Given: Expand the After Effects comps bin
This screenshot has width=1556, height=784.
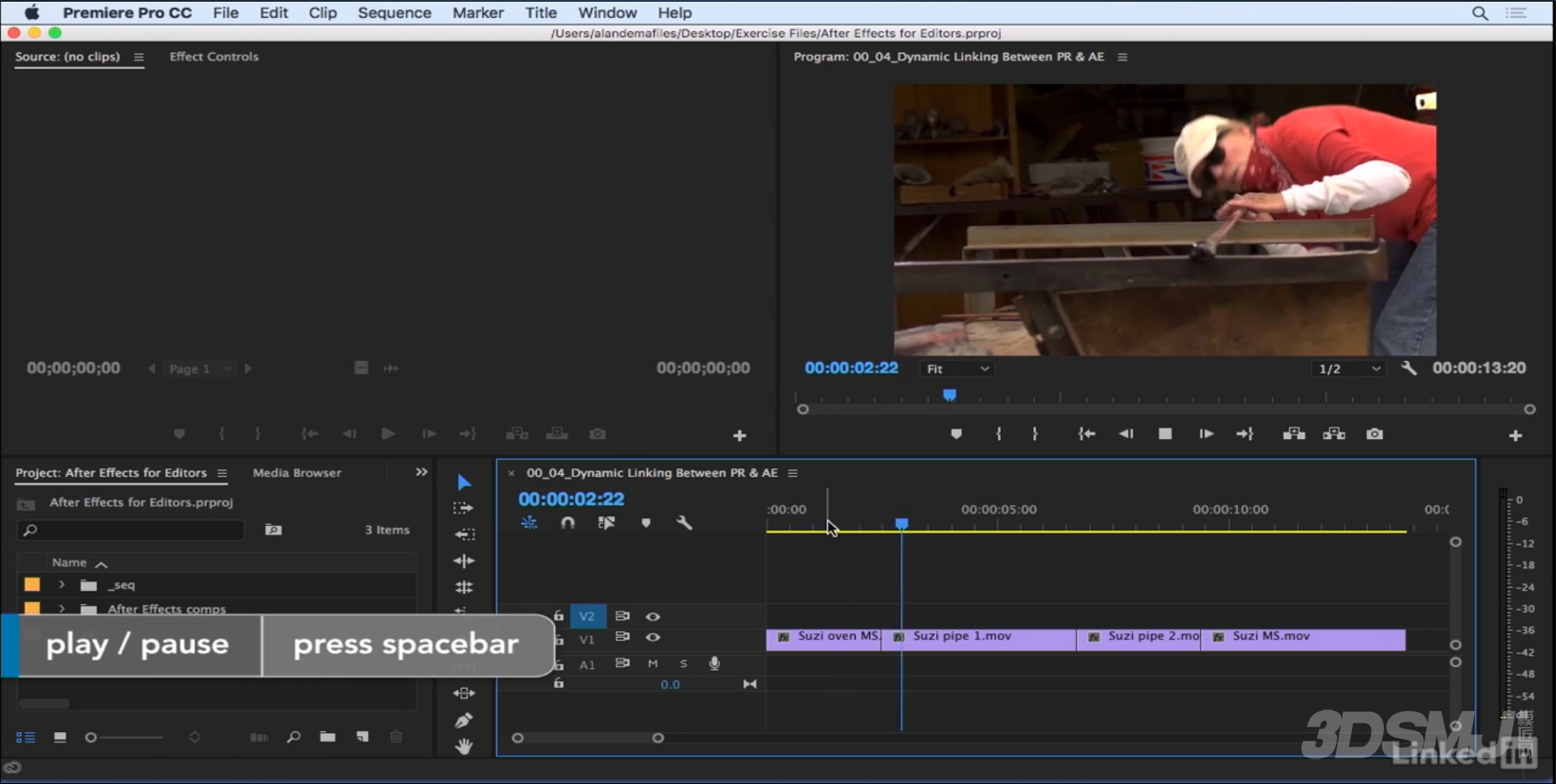Looking at the screenshot, I should [62, 608].
